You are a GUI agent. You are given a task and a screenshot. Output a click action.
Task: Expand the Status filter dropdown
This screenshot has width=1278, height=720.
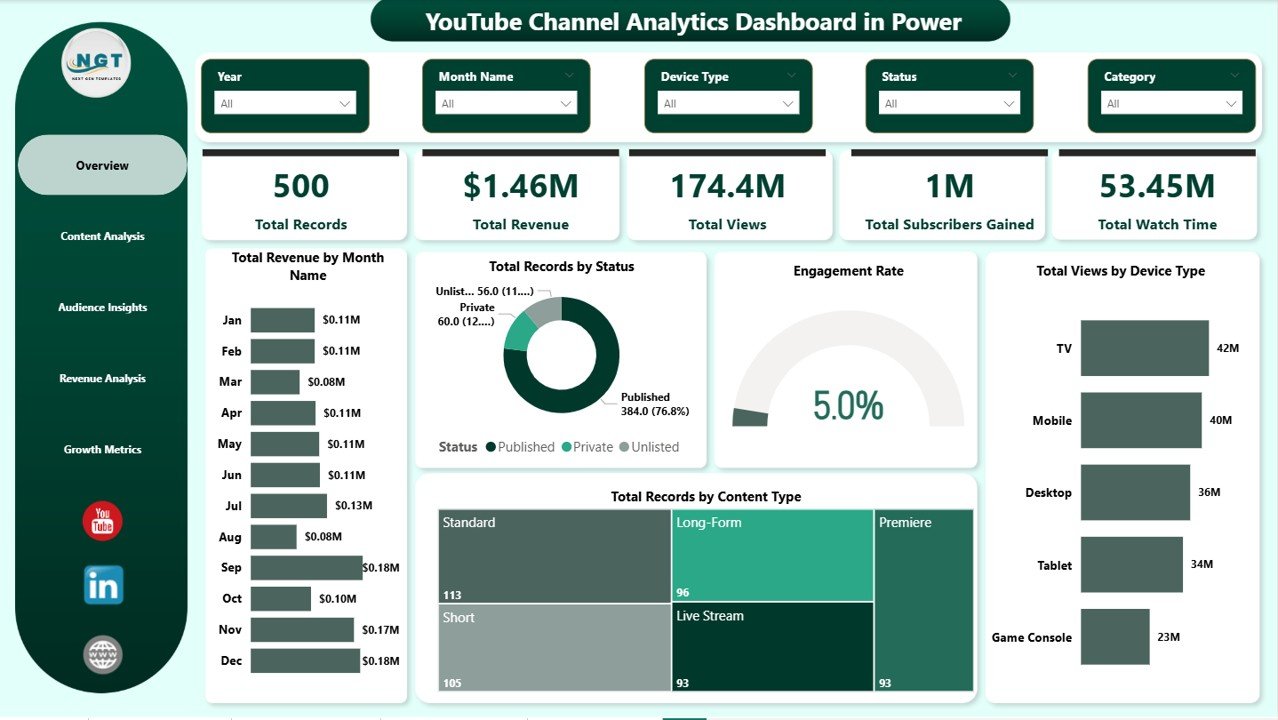(1009, 103)
